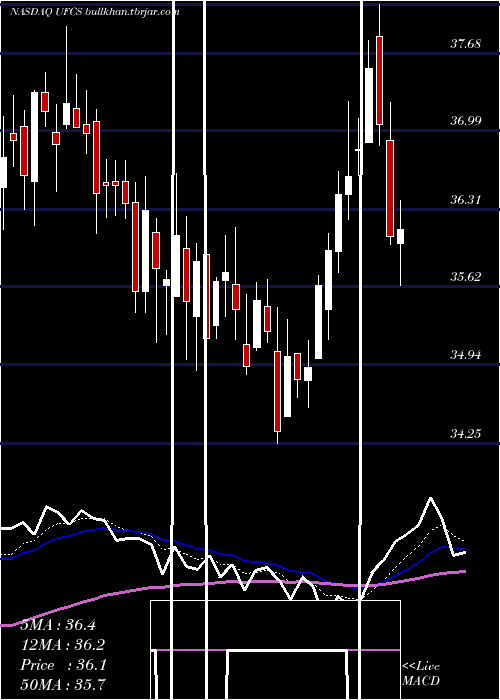Screen dimensions: 500x700
Task: Click the Price : 36.1 readout
Action: click(x=63, y=665)
